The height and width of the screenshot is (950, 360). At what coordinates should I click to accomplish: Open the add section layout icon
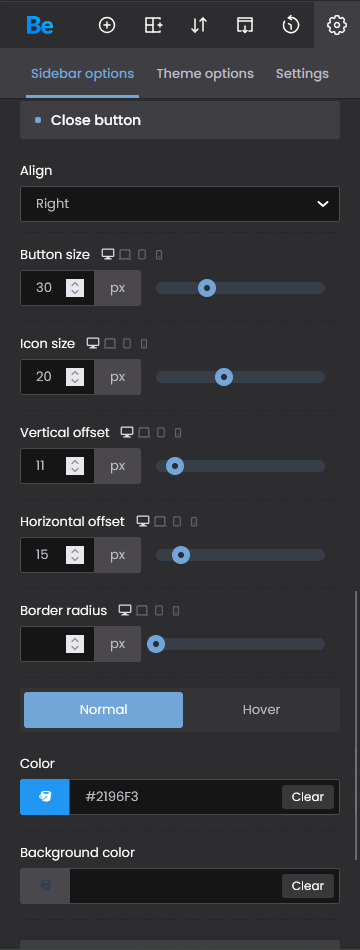point(153,25)
